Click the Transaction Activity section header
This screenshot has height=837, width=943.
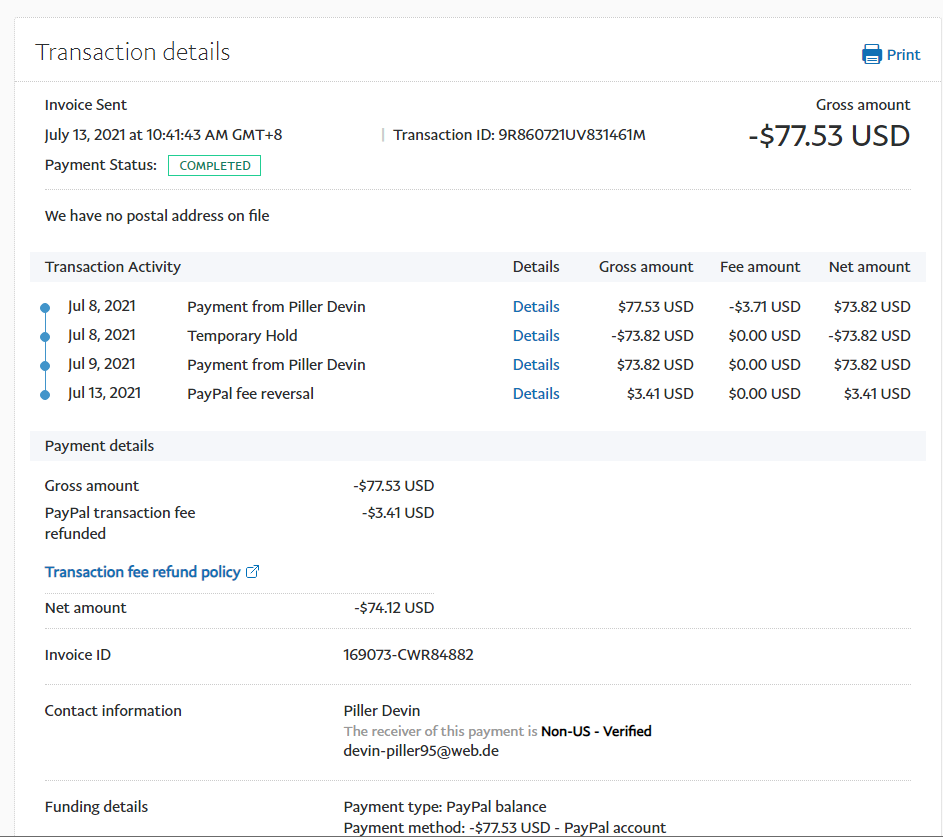coord(113,267)
